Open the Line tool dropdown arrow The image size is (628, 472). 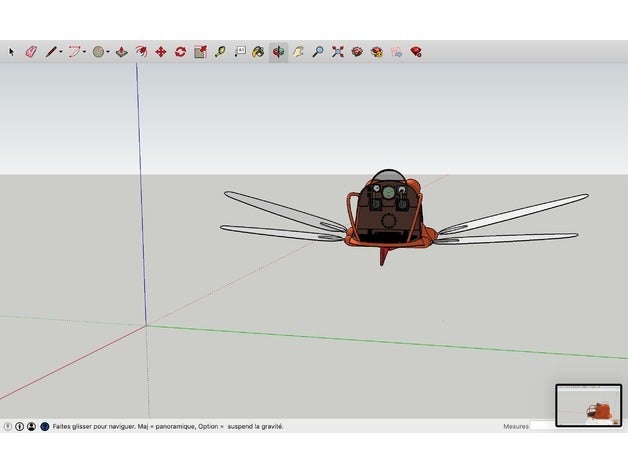(x=61, y=51)
